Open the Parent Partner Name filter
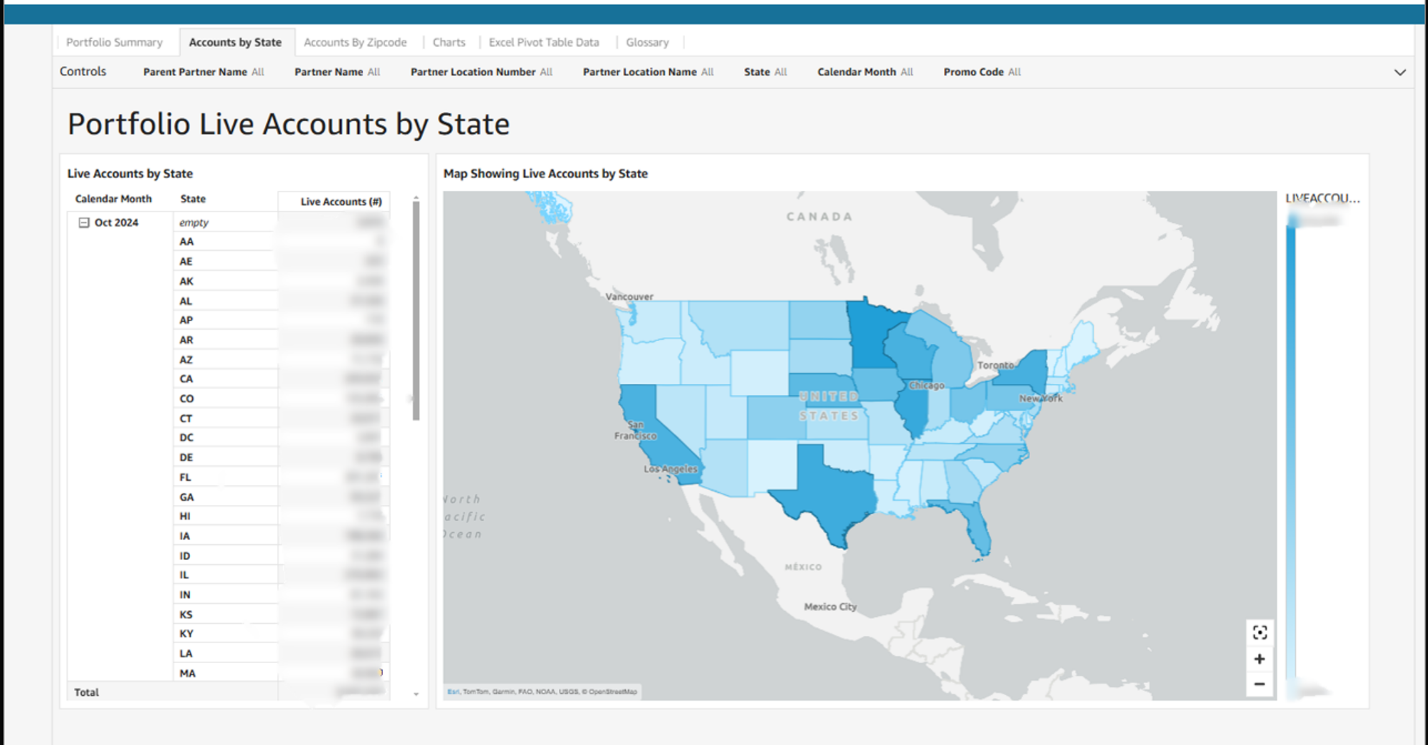This screenshot has width=1428, height=745. tap(204, 72)
